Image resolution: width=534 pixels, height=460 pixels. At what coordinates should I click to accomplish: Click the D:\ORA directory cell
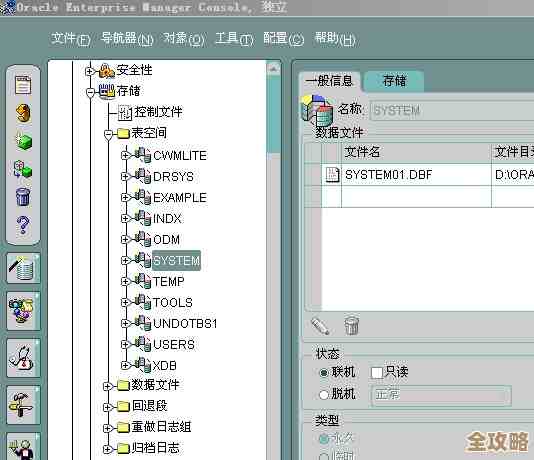(x=513, y=175)
